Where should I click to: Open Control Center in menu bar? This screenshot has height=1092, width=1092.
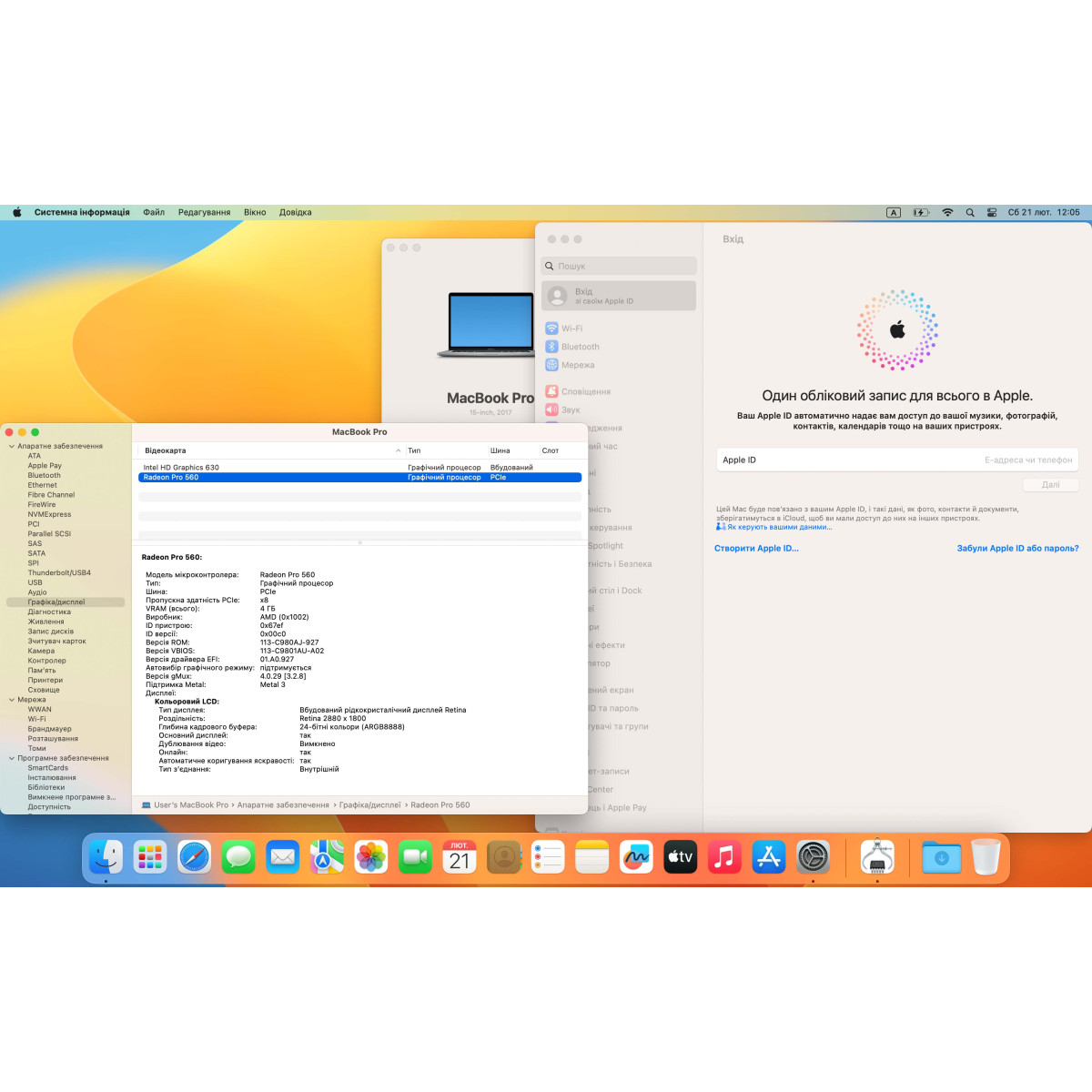pyautogui.click(x=992, y=212)
